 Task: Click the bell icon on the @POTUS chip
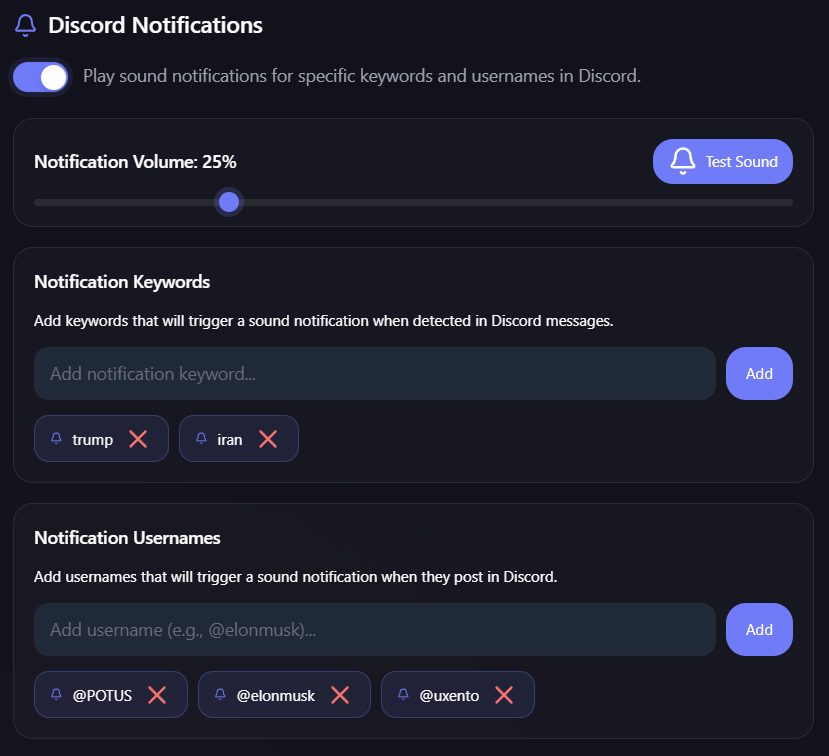click(x=56, y=695)
